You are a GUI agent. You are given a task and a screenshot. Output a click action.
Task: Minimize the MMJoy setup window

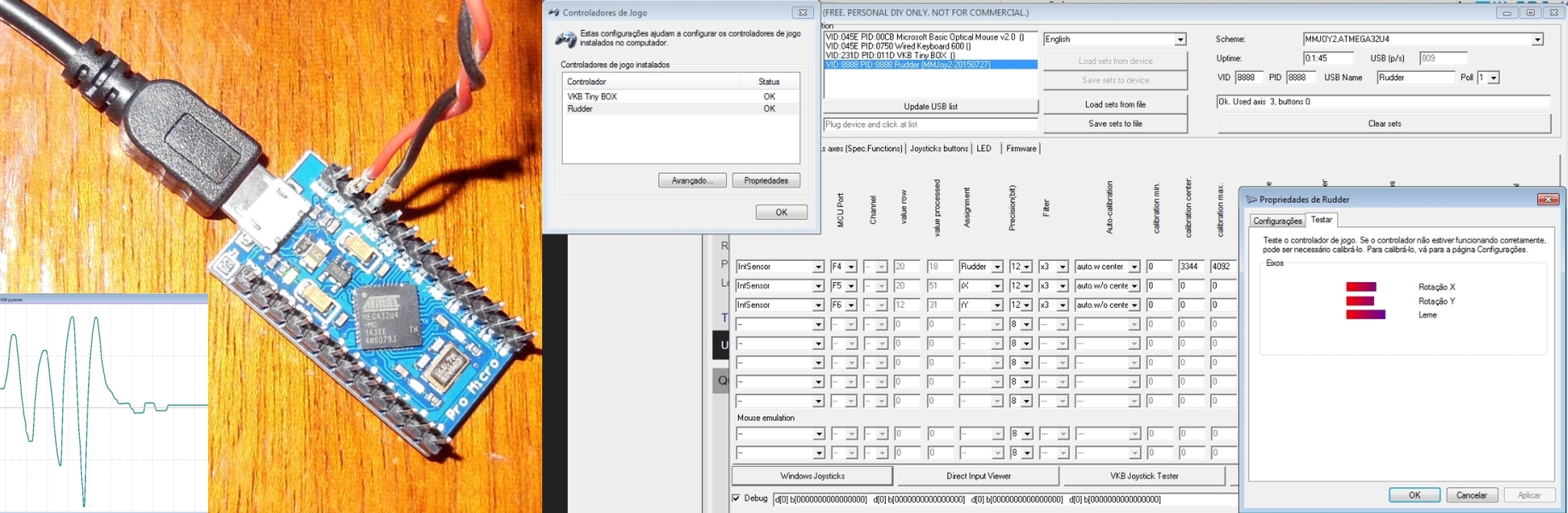click(1506, 12)
